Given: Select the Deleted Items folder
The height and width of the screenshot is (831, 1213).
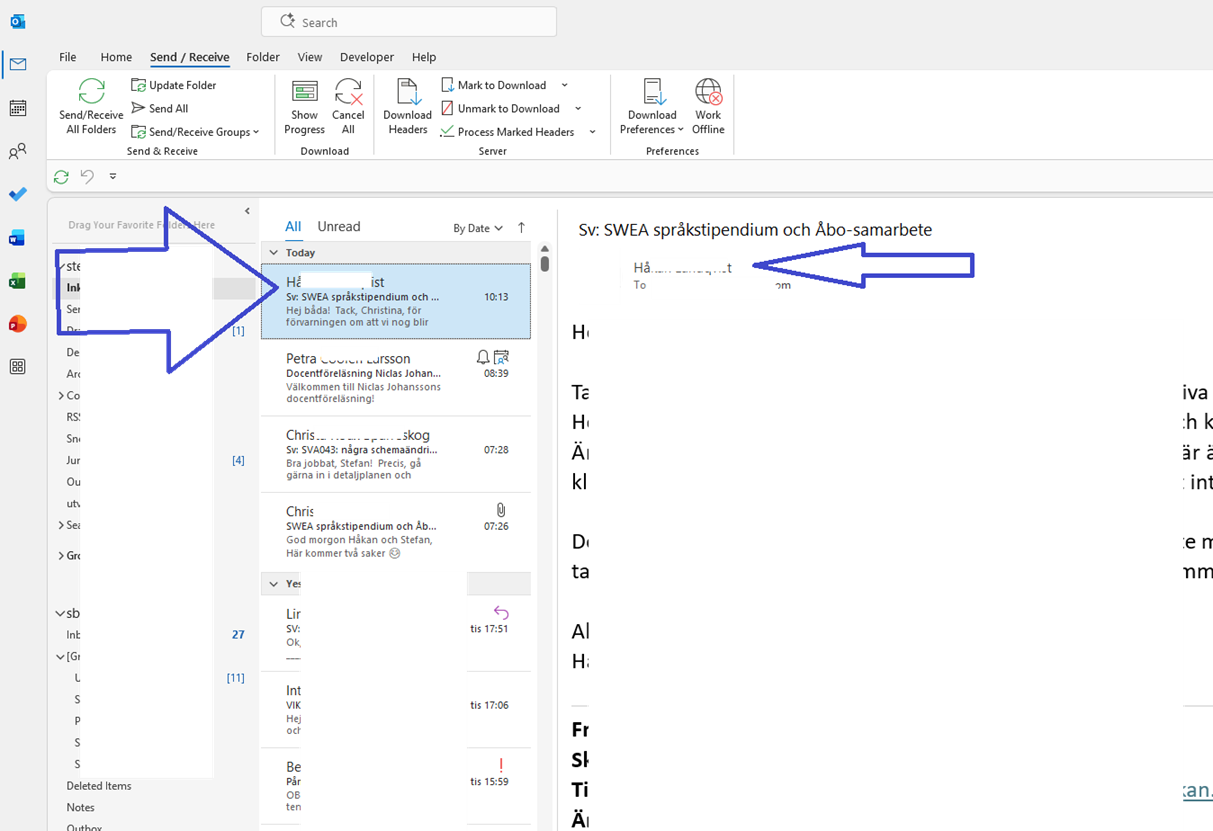Looking at the screenshot, I should click(99, 786).
